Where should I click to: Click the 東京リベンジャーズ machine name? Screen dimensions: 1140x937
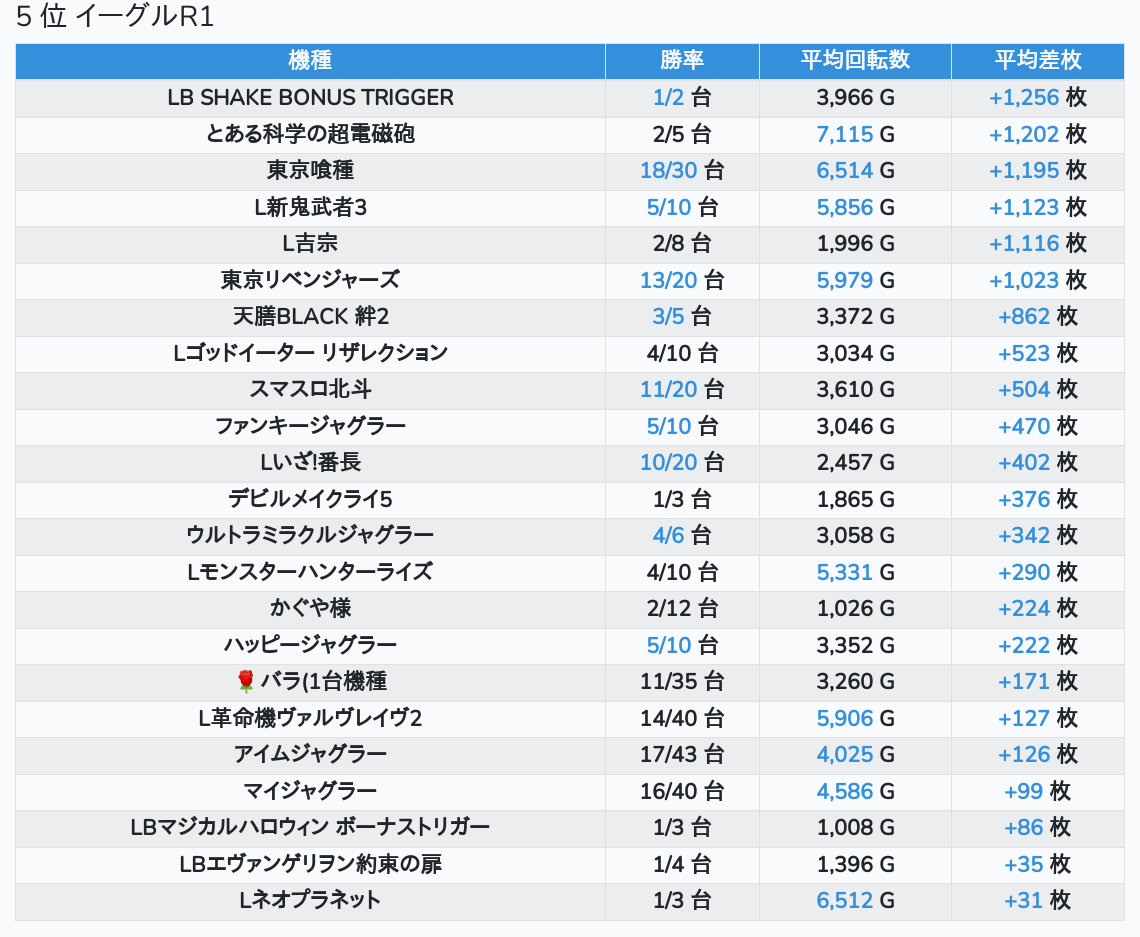pos(310,280)
